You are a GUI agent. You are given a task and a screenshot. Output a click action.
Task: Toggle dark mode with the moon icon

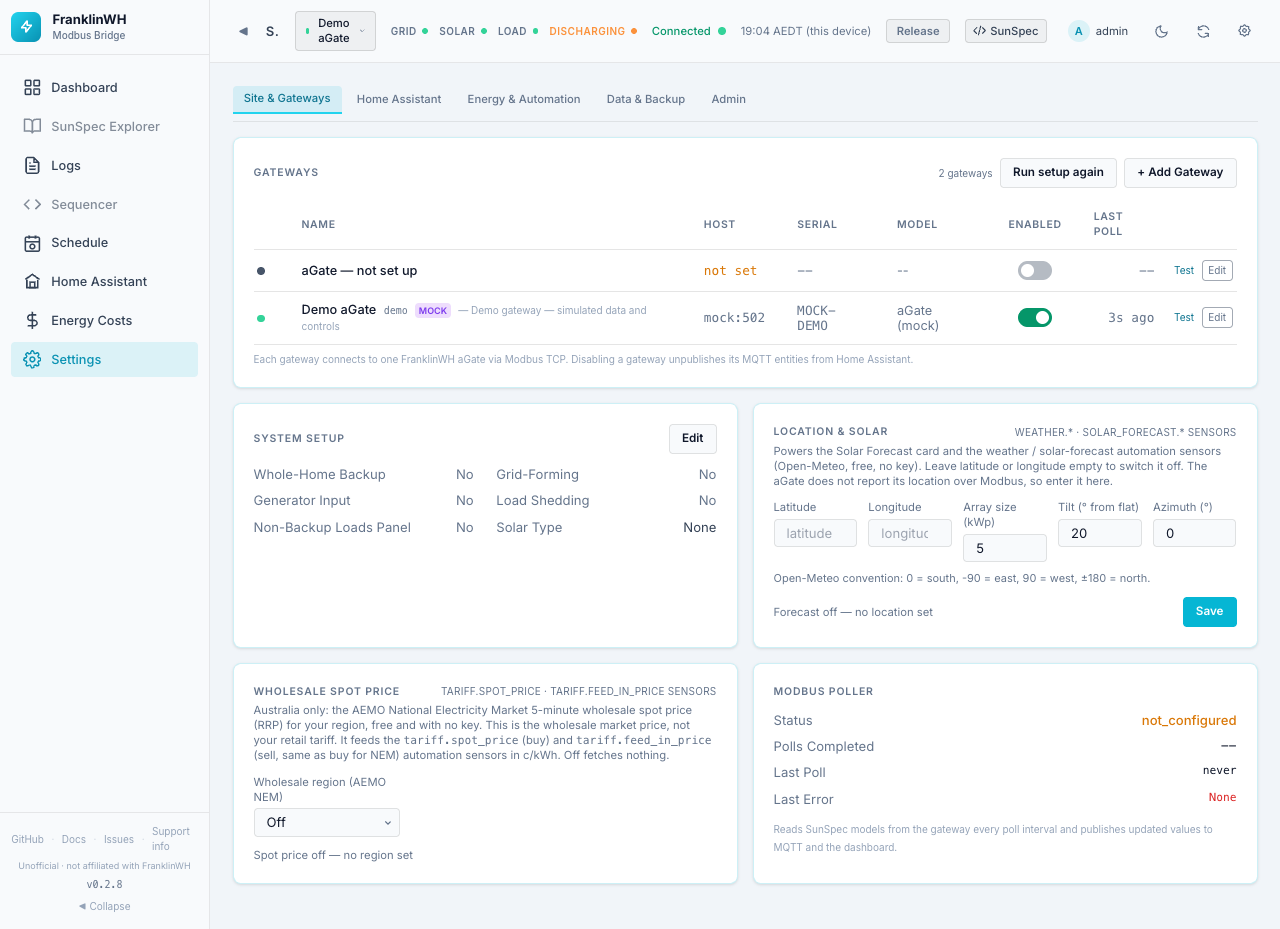coord(1161,31)
